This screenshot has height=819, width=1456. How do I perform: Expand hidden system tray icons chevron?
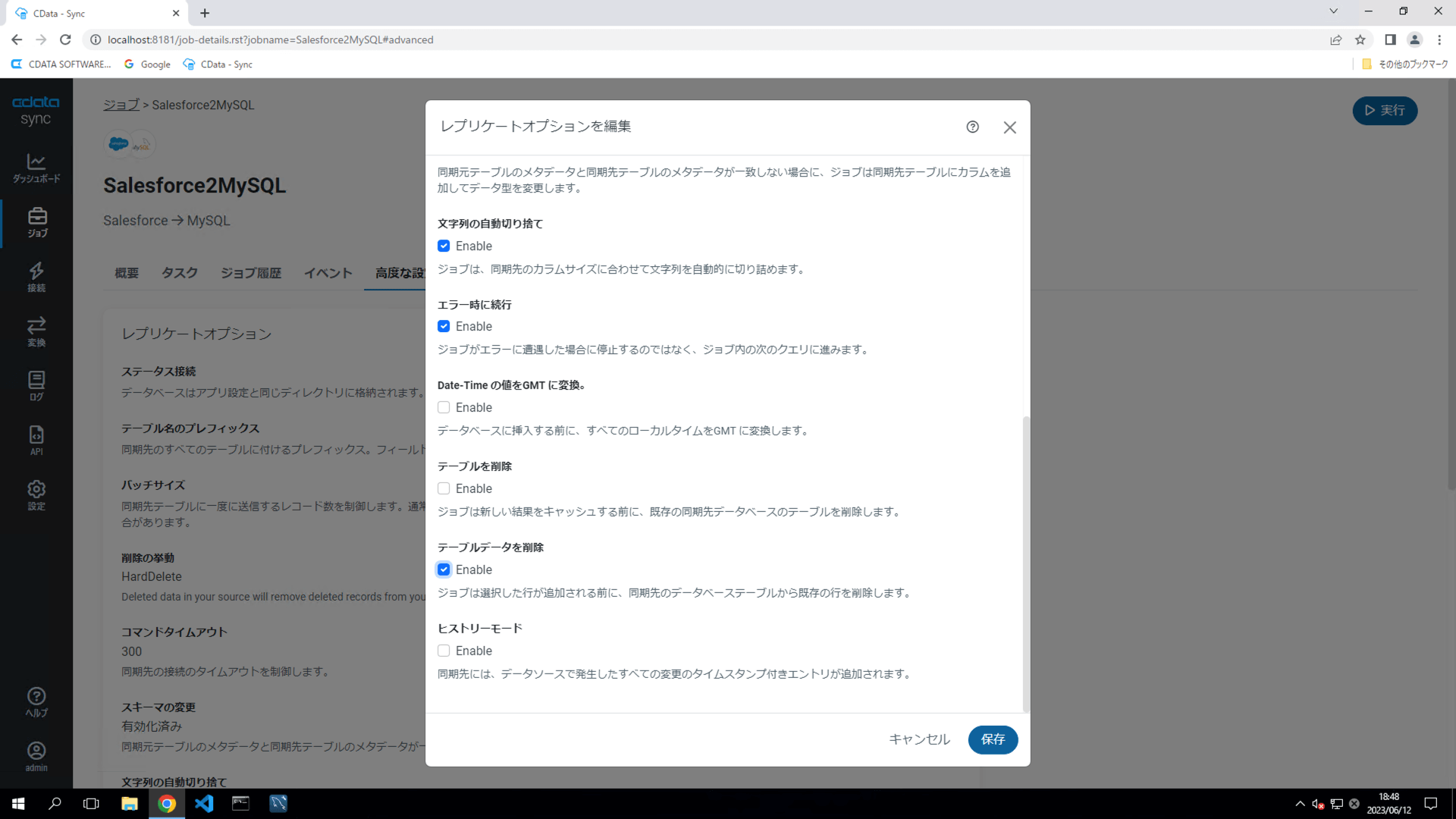coord(1300,803)
